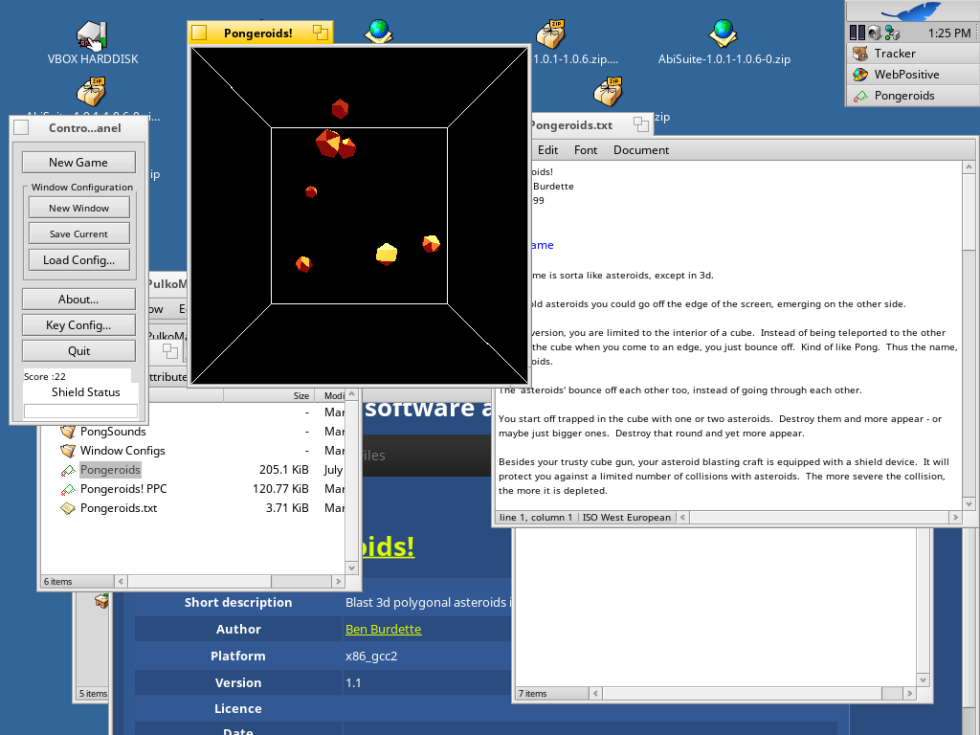Click the PongSounds folder icon
980x735 pixels.
(68, 431)
